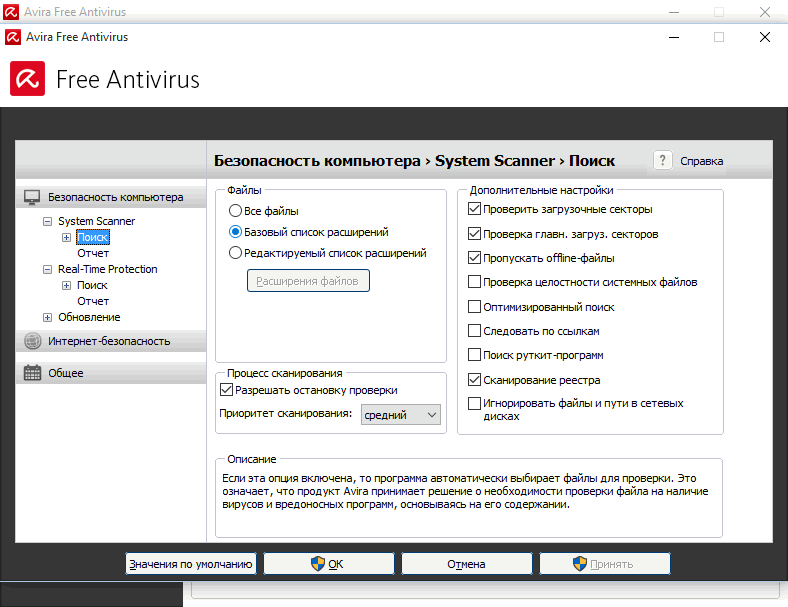788x607 pixels.
Task: Enable Поиск руткит-программ checkbox
Action: (474, 355)
